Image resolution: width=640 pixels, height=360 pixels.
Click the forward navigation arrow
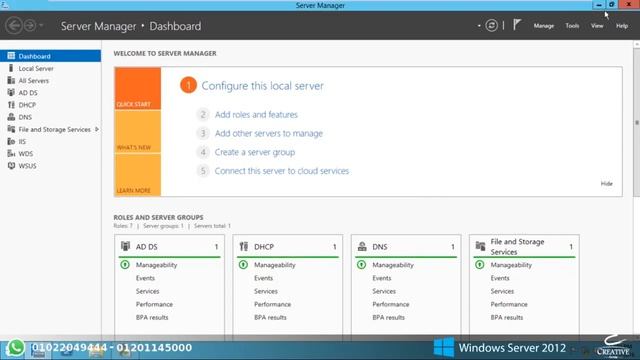(x=29, y=26)
